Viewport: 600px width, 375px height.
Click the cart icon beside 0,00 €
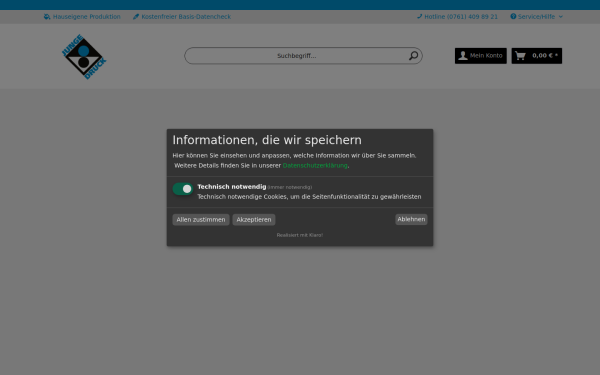point(520,56)
